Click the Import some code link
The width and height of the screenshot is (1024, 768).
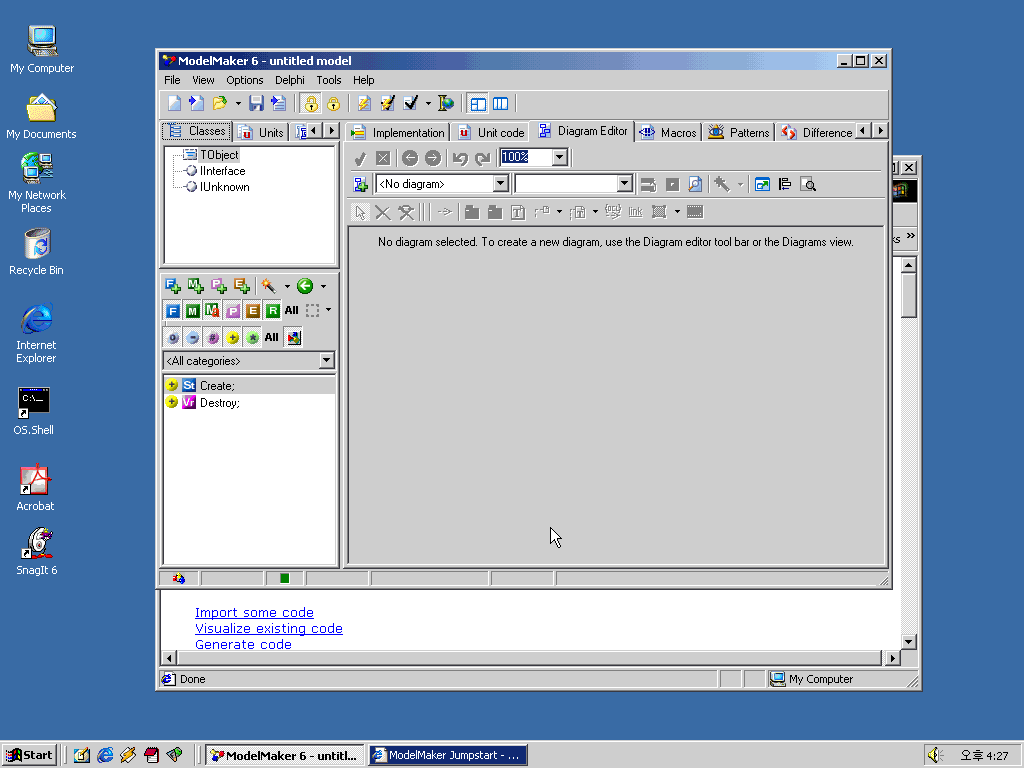coord(254,613)
